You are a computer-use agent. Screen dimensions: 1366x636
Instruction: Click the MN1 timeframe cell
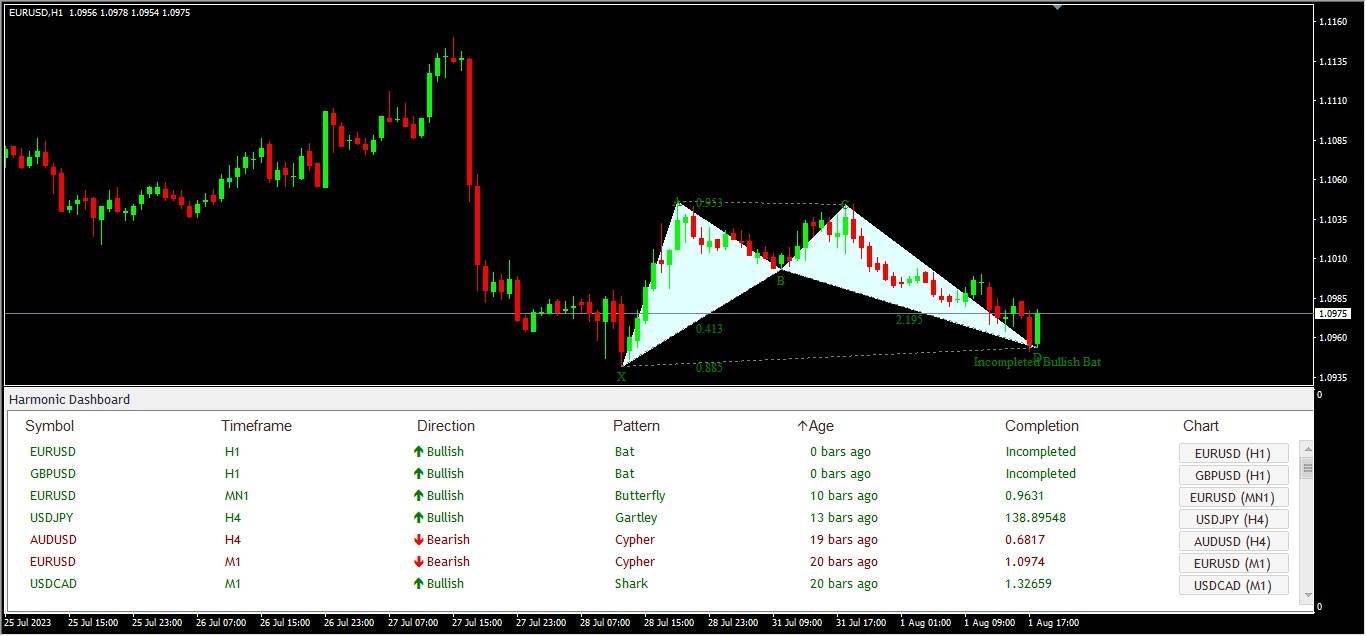click(237, 496)
